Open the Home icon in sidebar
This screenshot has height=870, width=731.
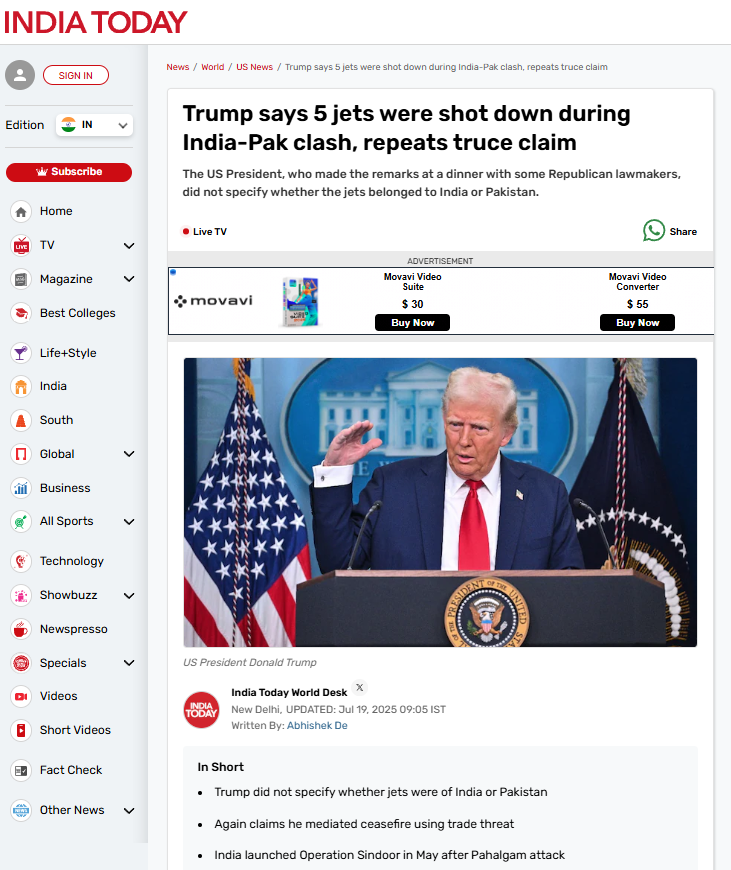(21, 211)
